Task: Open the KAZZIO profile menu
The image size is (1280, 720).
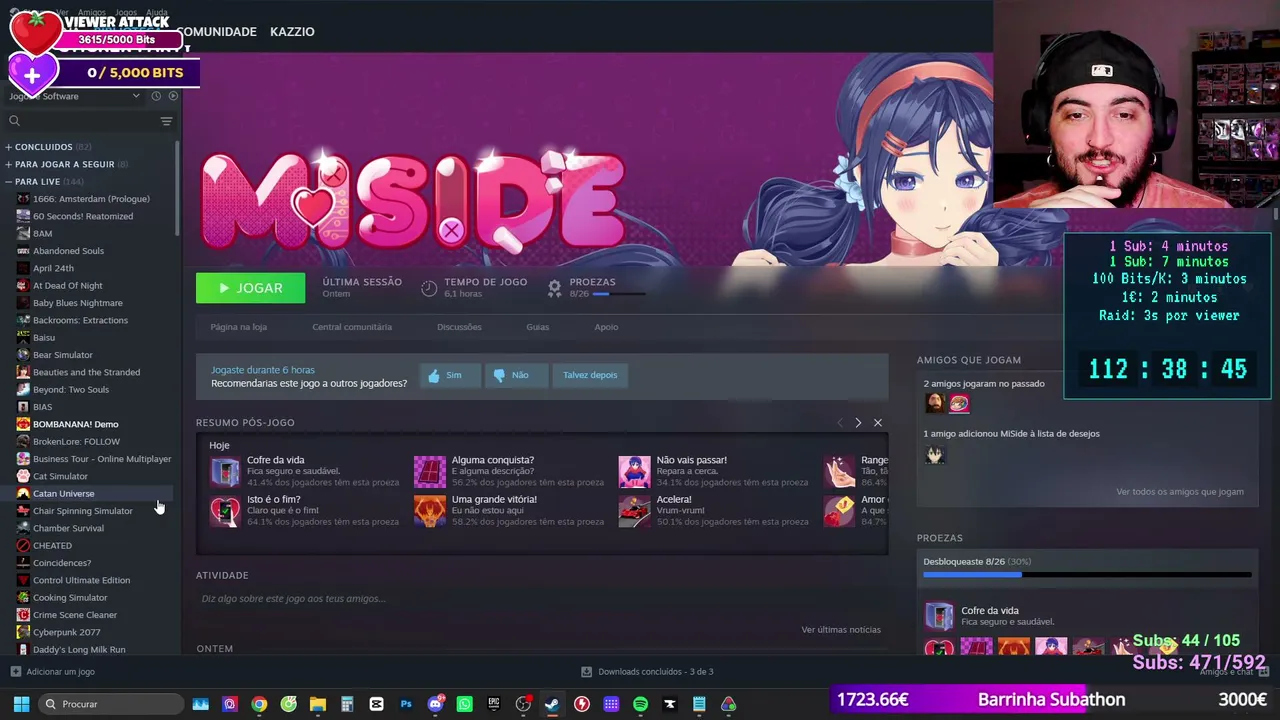Action: point(292,32)
